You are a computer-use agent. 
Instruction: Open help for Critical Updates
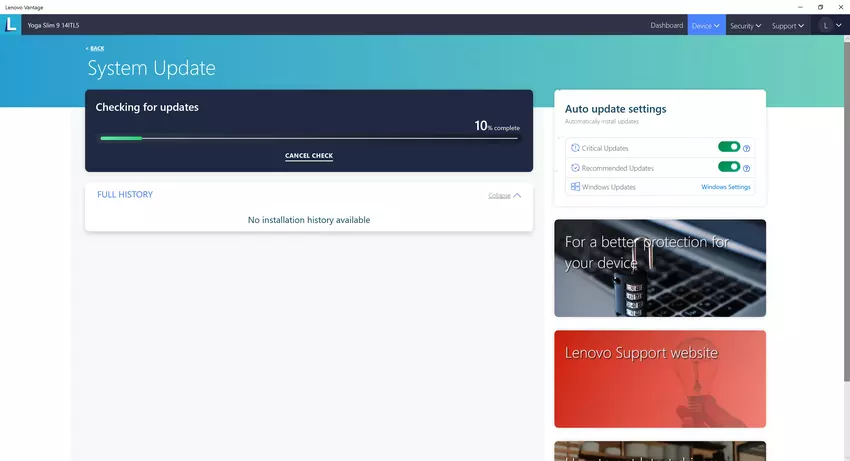747,149
